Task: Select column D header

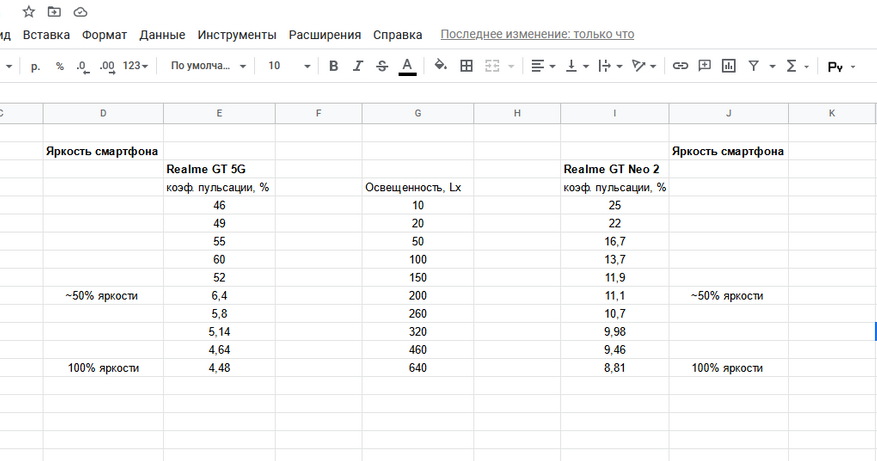Action: coord(103,113)
